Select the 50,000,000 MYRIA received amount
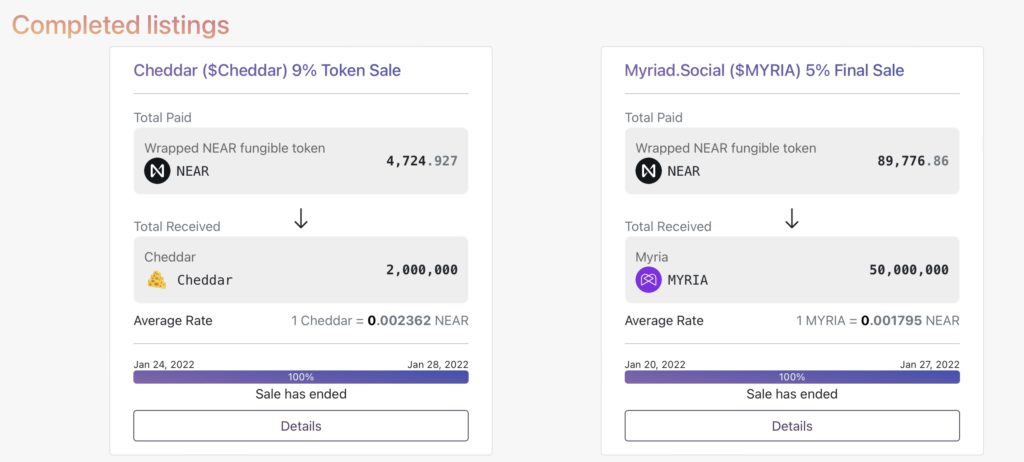This screenshot has height=462, width=1024. tap(909, 270)
